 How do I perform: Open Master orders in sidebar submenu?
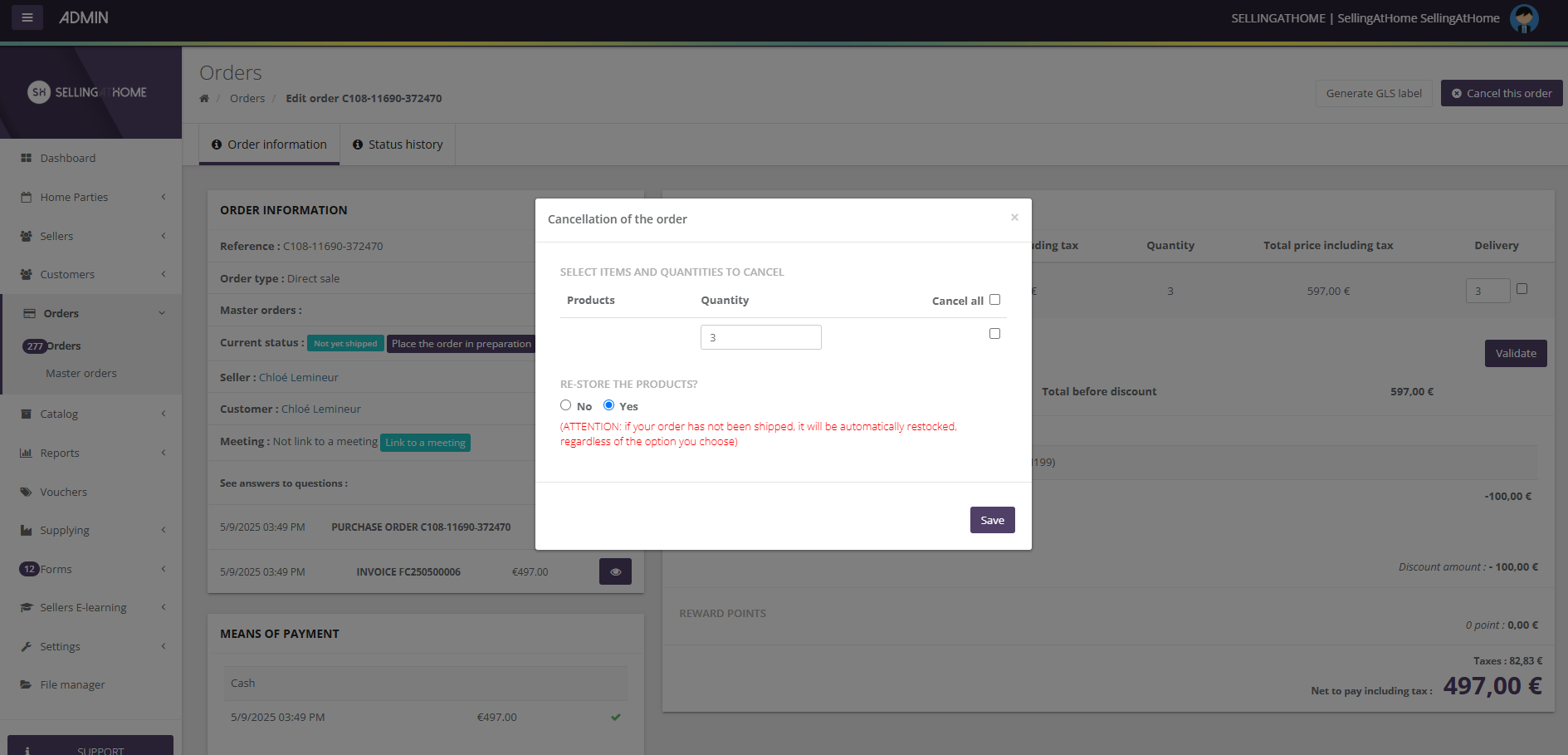coord(81,373)
